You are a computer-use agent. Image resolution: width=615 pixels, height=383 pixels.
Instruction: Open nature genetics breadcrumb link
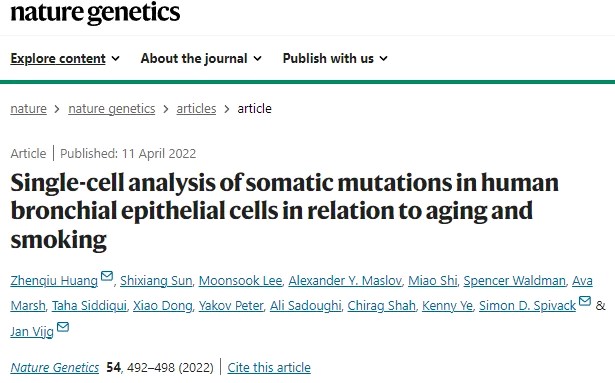click(x=112, y=109)
